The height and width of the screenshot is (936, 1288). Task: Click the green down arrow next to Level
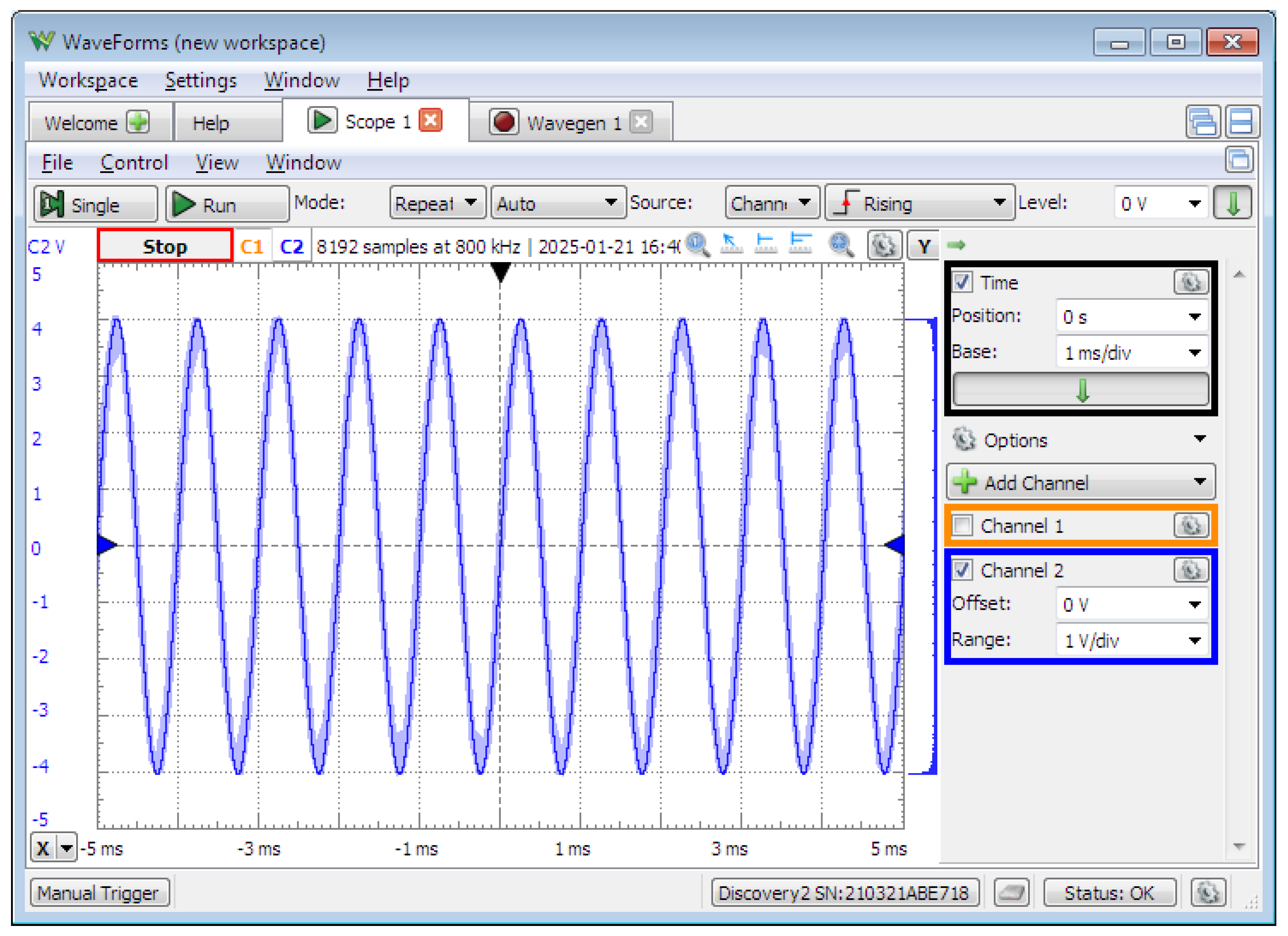coord(1232,203)
